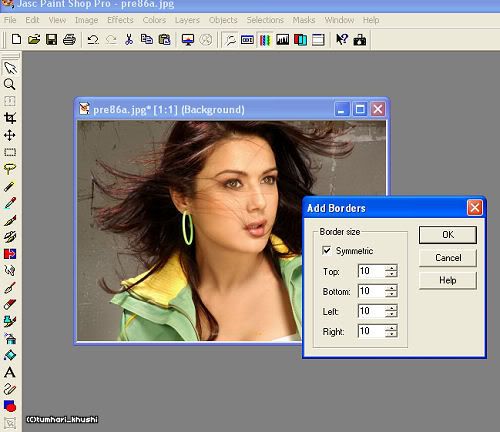Click the Save floppy disk icon
The height and width of the screenshot is (432, 500).
click(51, 40)
